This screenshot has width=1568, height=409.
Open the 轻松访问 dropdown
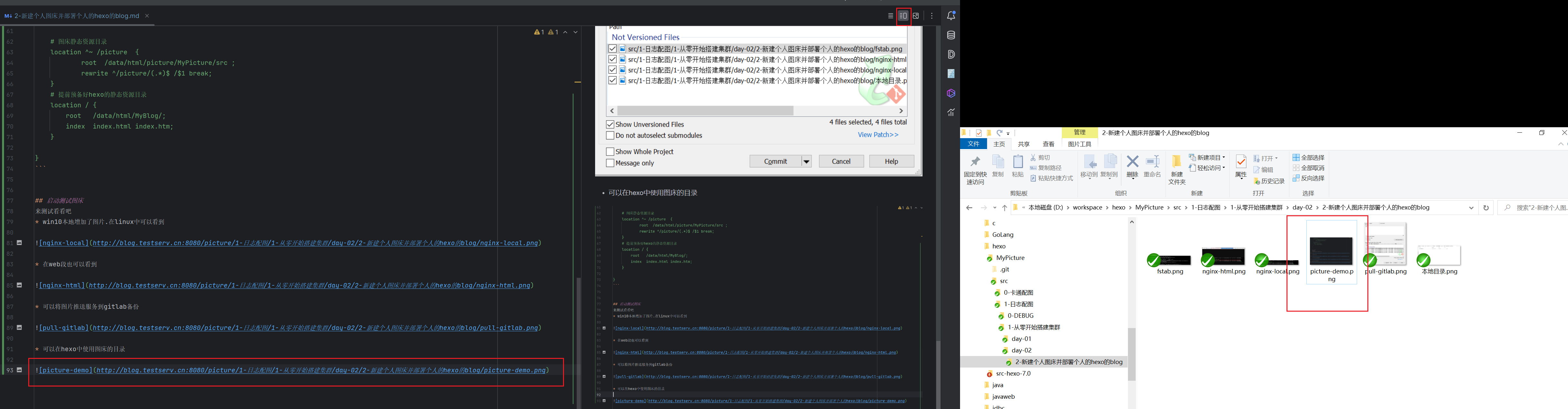point(1207,168)
